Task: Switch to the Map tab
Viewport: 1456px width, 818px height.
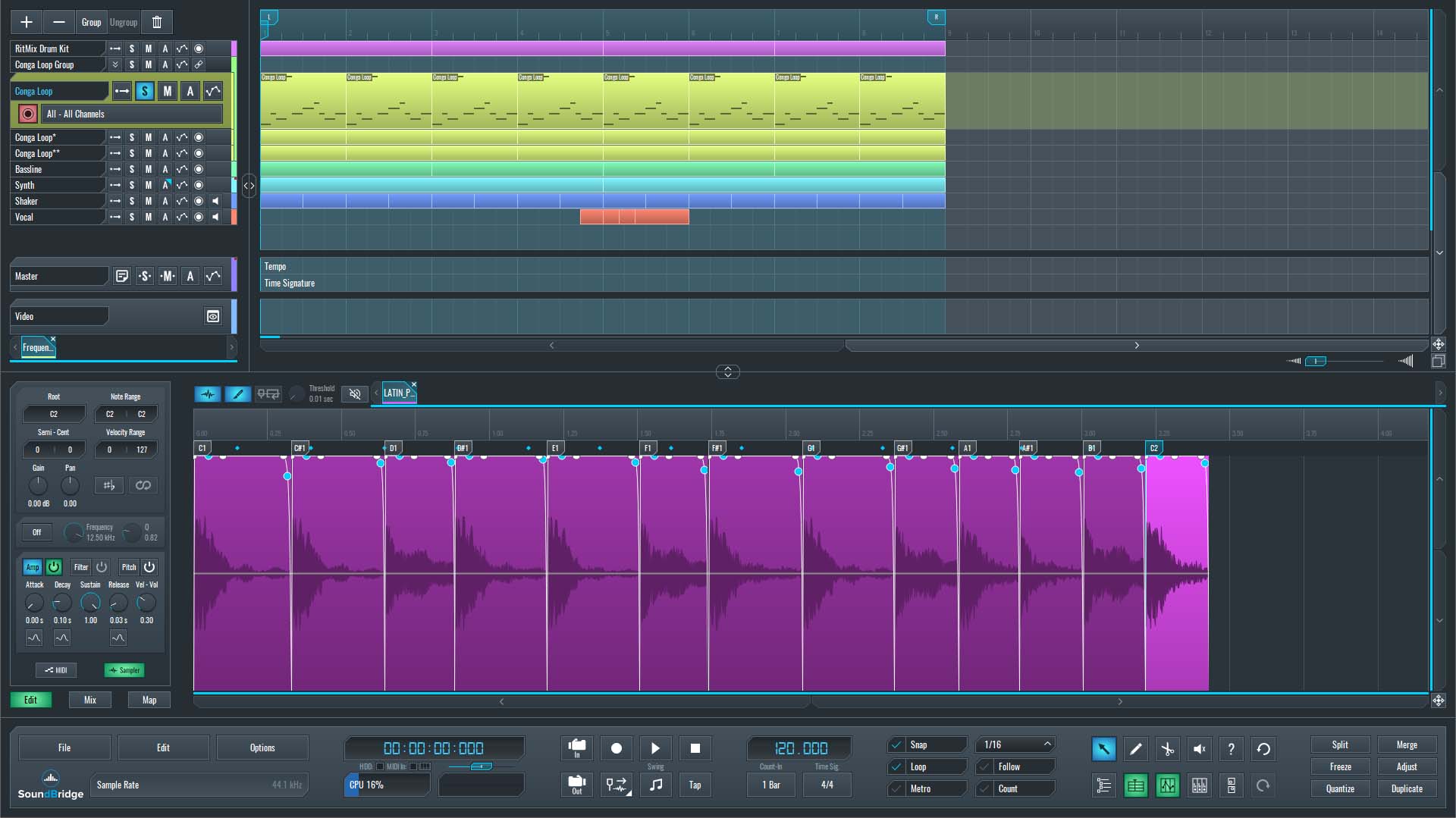Action: point(149,700)
